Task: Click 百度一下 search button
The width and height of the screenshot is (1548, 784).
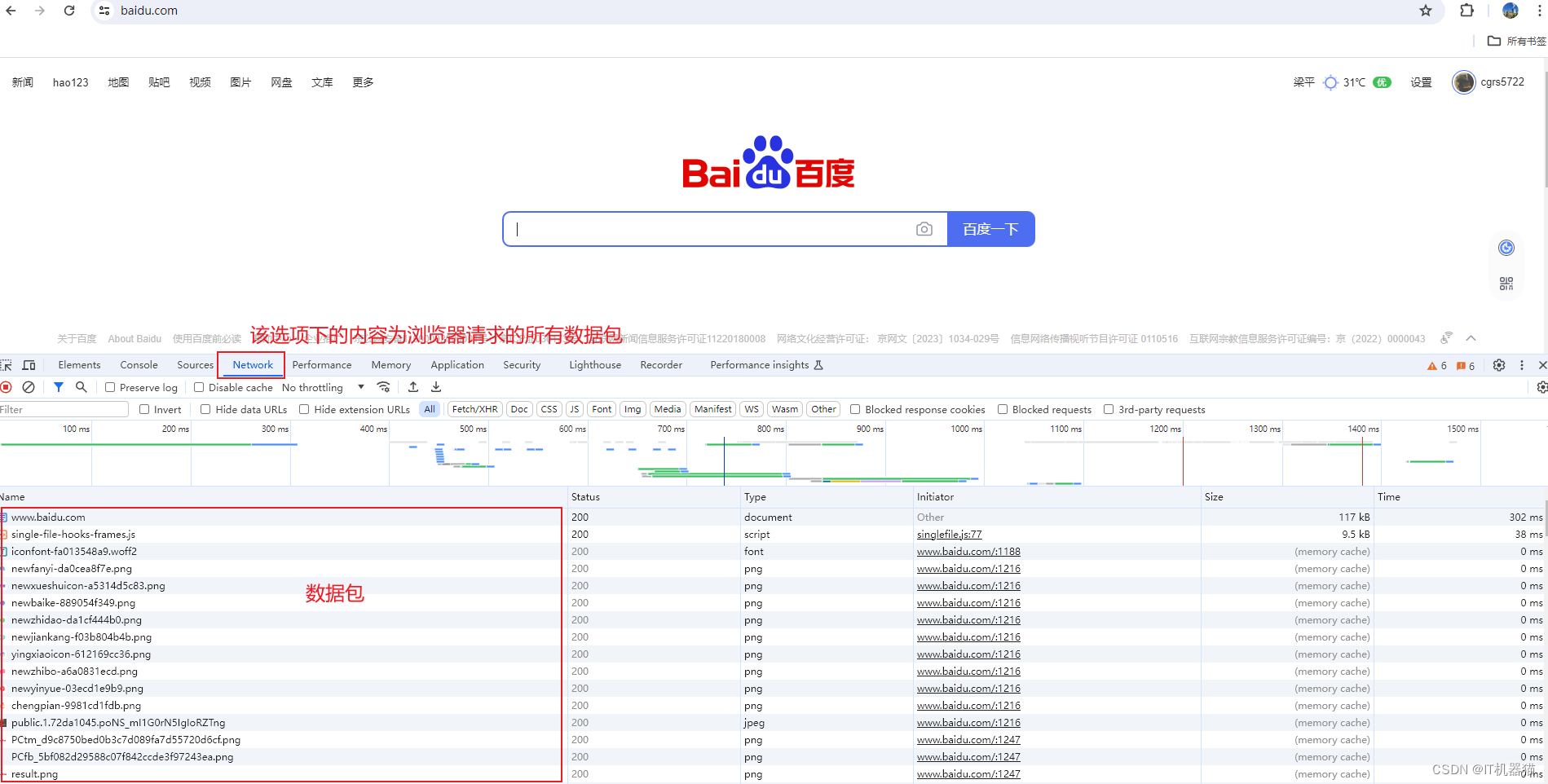Action: [x=990, y=229]
